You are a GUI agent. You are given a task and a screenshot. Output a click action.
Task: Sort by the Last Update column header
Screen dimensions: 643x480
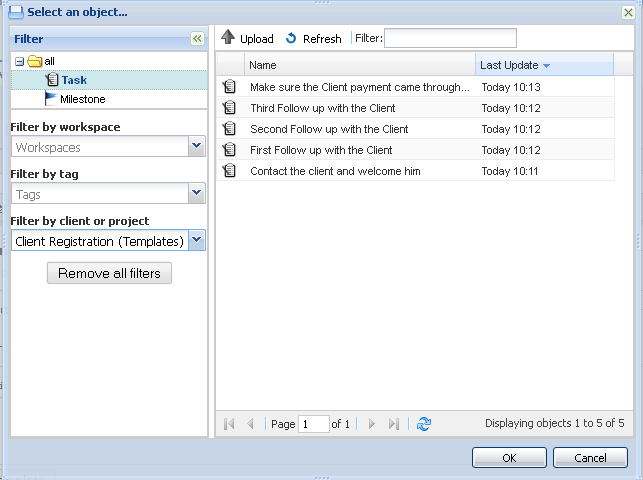[x=545, y=65]
